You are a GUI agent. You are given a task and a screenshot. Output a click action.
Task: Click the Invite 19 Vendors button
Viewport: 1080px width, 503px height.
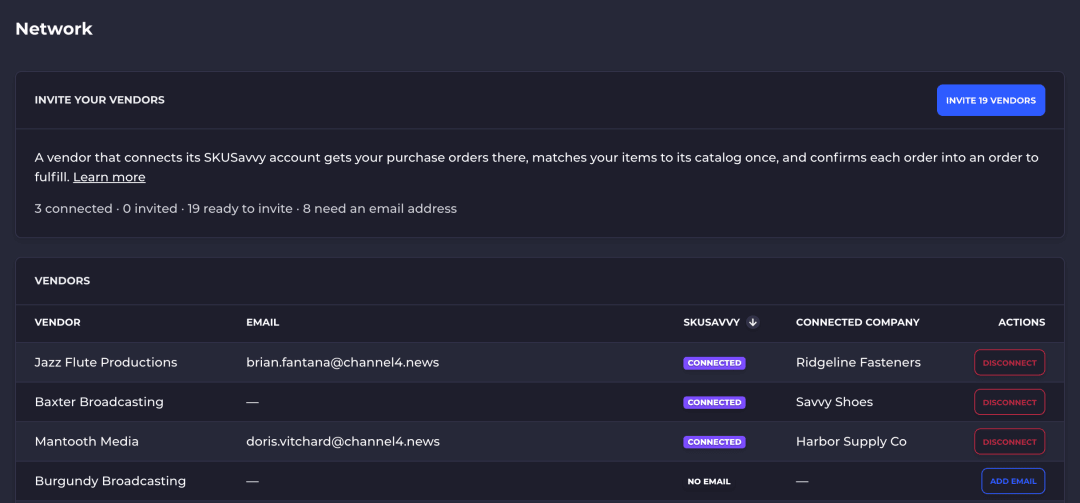(x=990, y=100)
